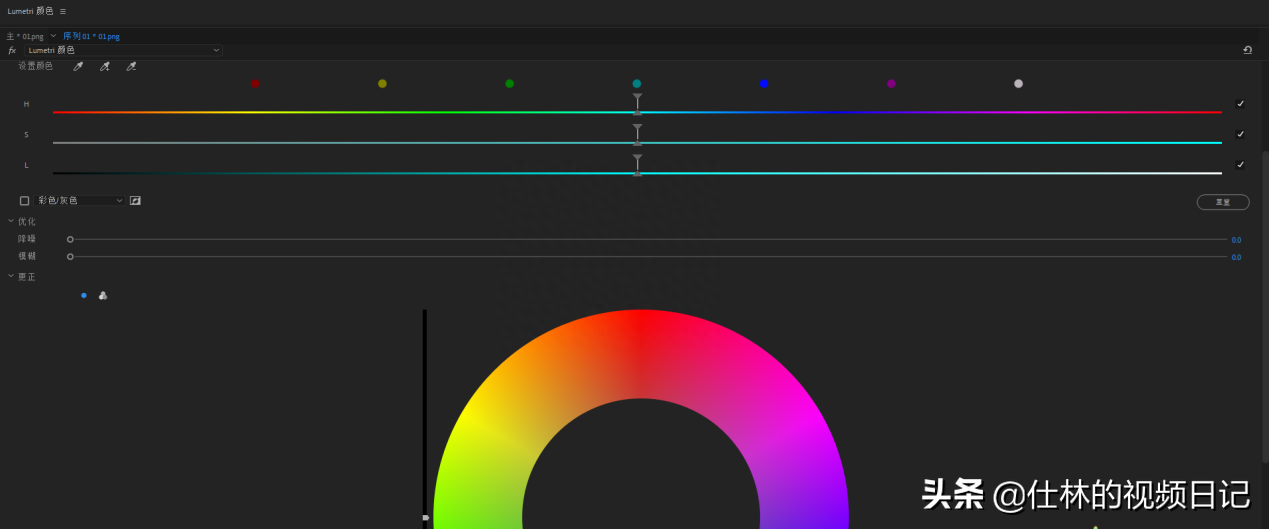
Task: Select the single color wheel mode dot
Action: 84,295
